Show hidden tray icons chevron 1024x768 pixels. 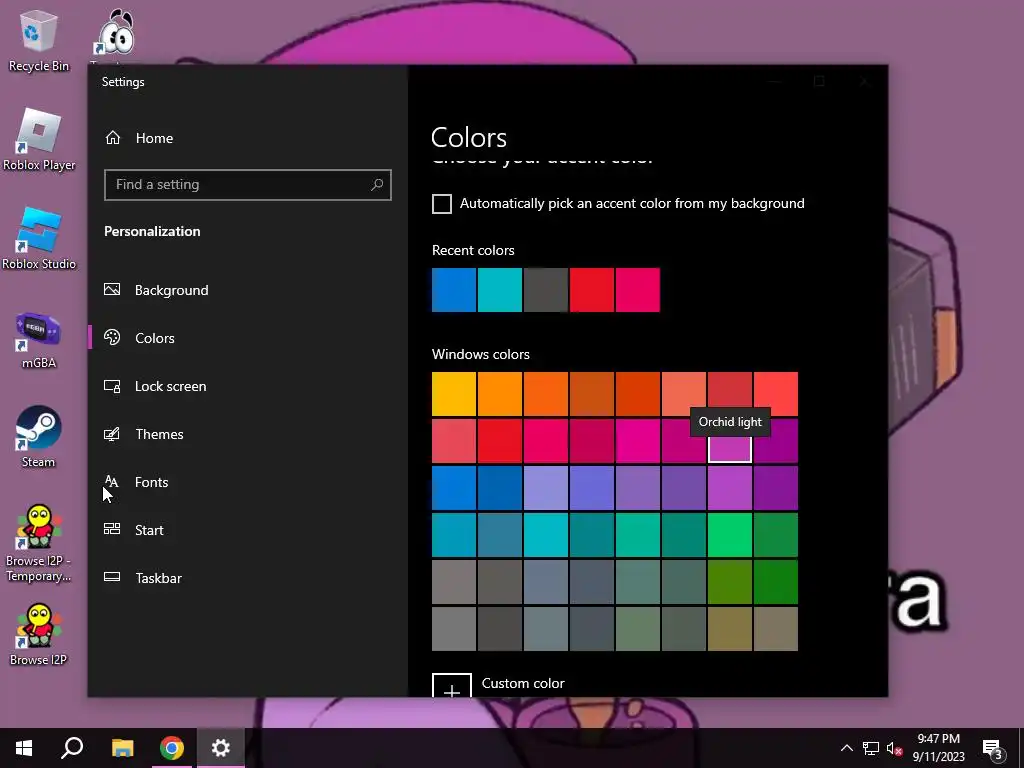[846, 748]
